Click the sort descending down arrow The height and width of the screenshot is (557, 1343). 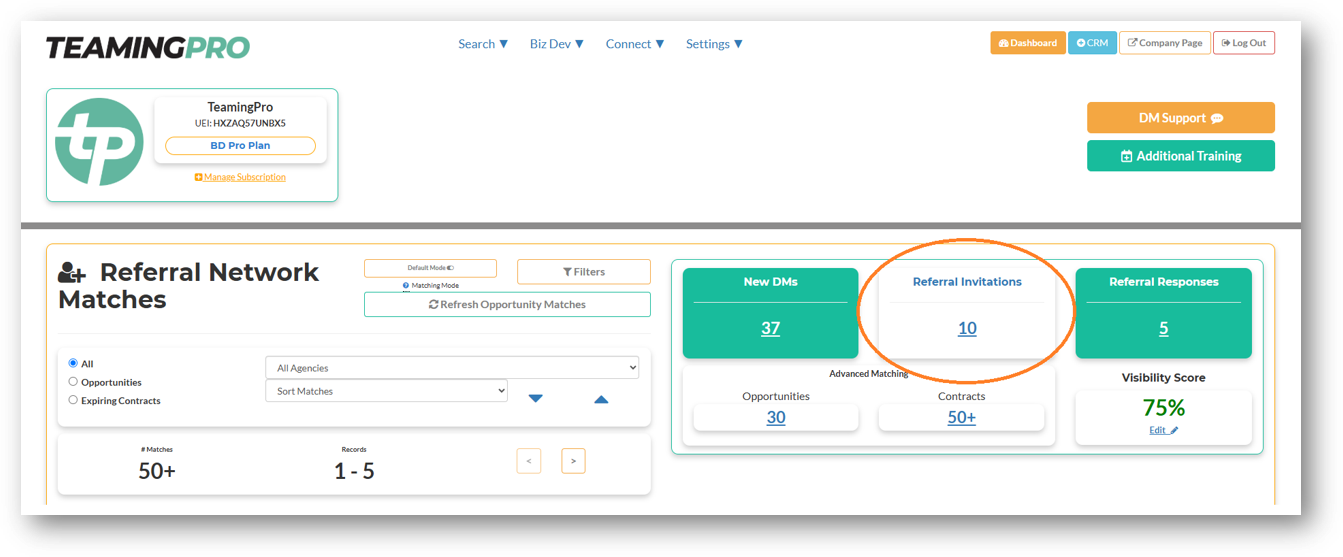coord(536,398)
